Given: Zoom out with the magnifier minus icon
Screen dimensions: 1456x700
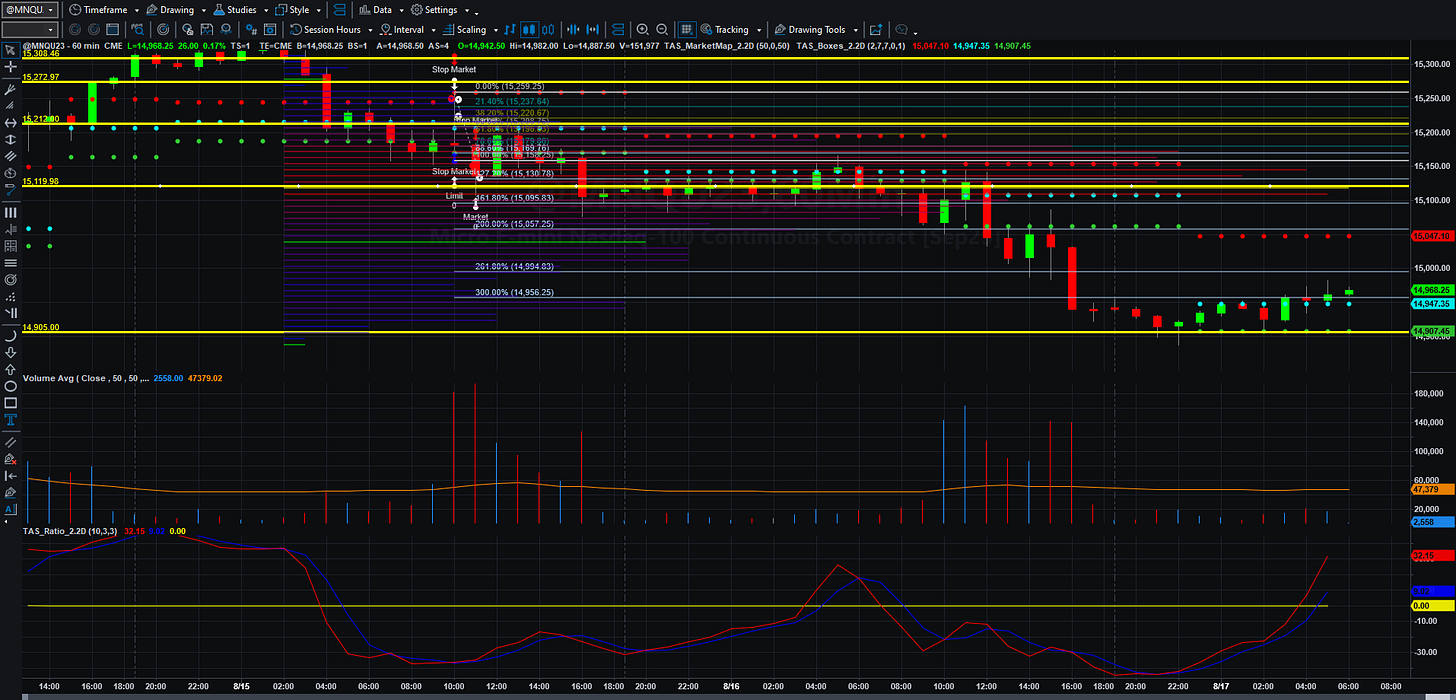Looking at the screenshot, I should [x=662, y=30].
